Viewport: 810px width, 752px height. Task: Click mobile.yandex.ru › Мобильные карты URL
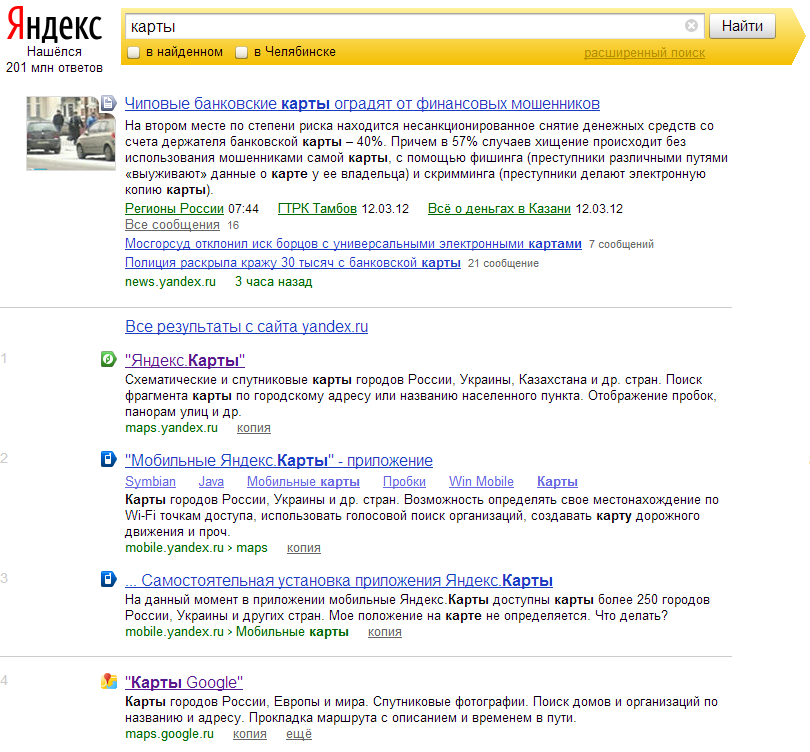237,632
